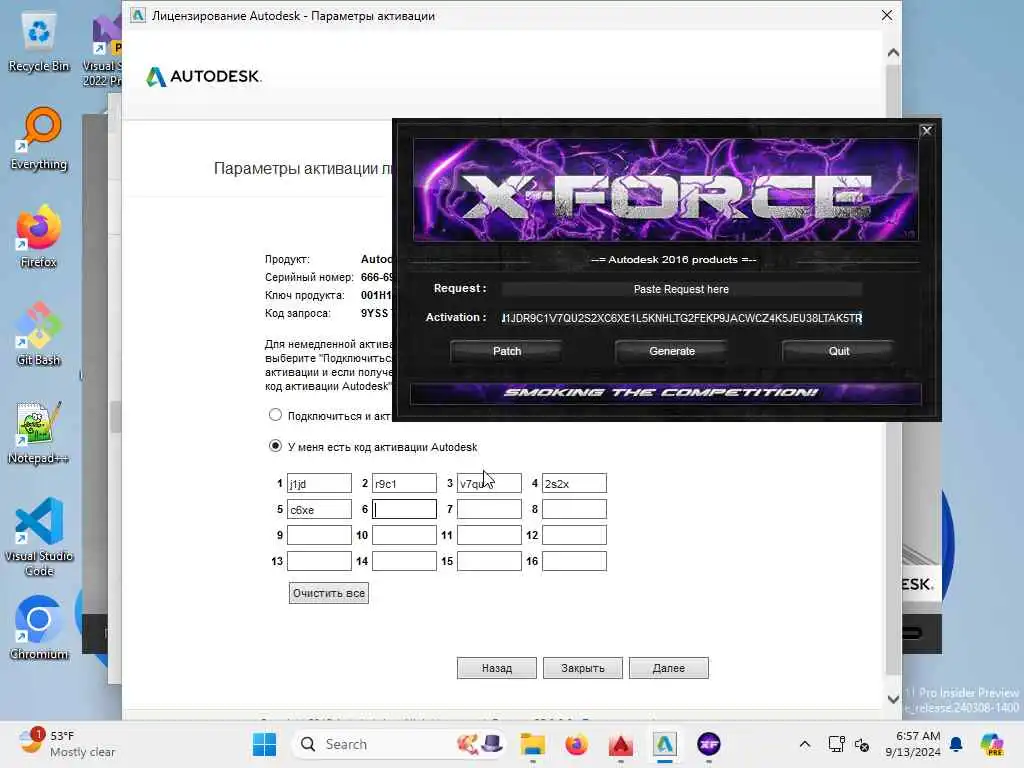Open the Recycle Bin desktop icon
The image size is (1024, 768).
coord(39,42)
